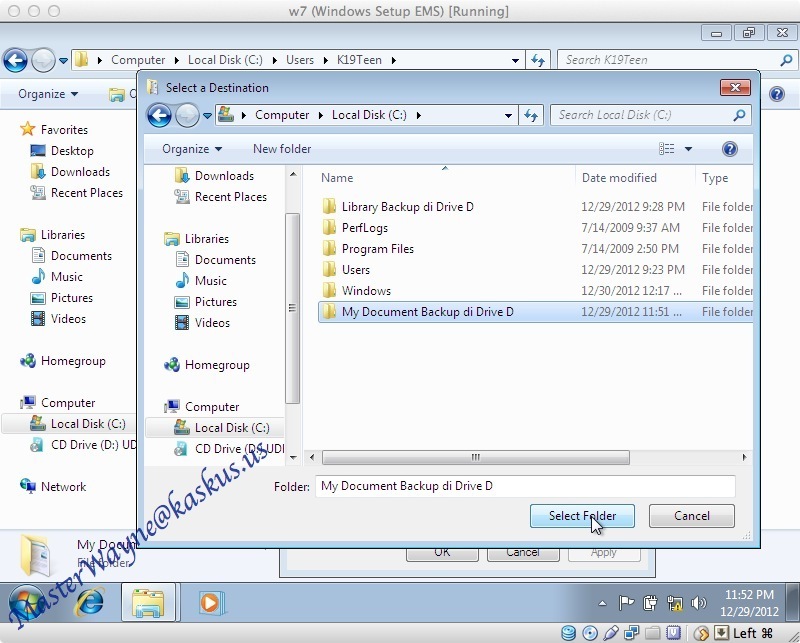Select the Windows folder in the file list
Viewport: 800px width, 643px height.
[535, 290]
